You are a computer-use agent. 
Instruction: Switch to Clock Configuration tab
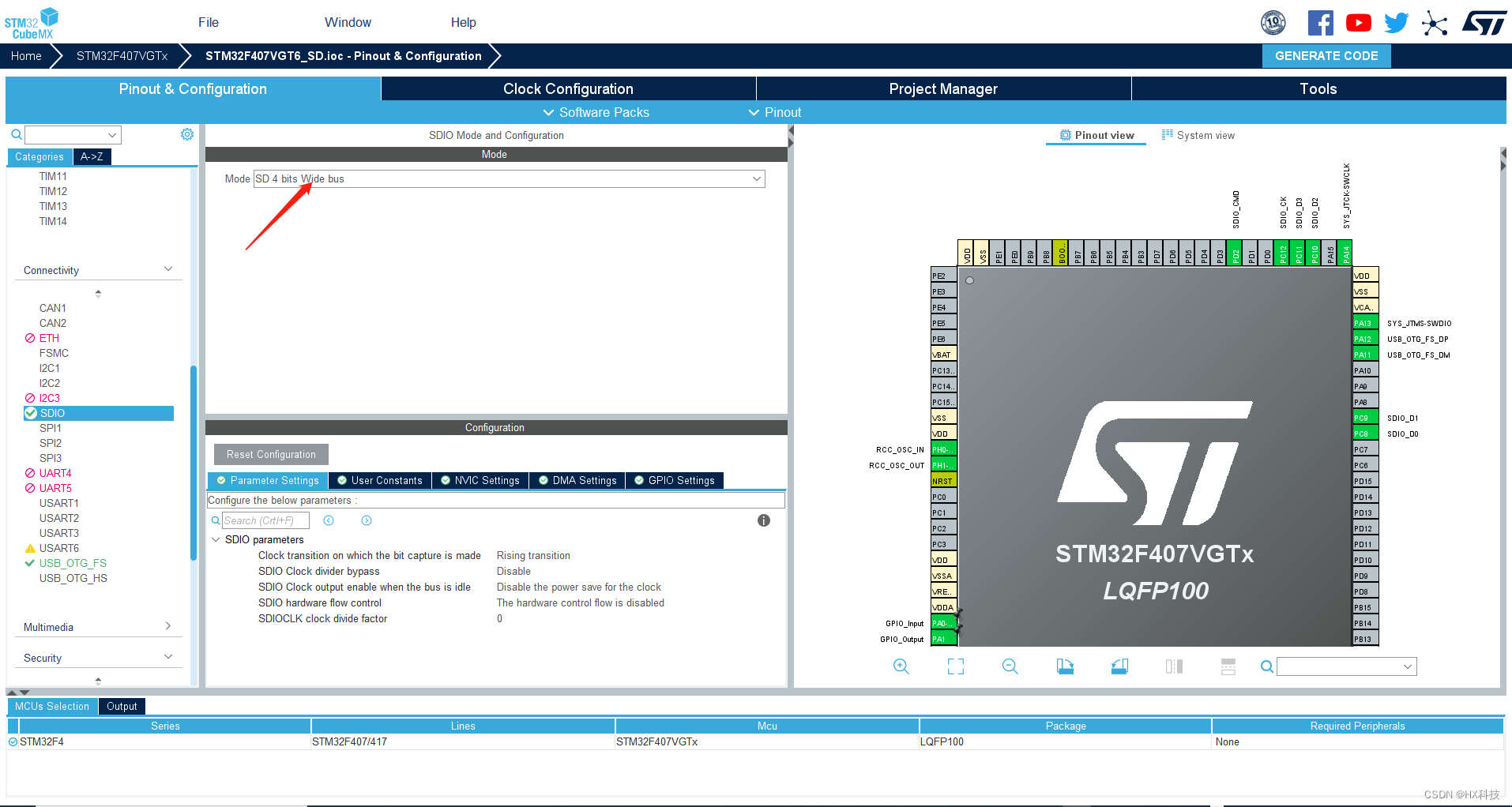click(x=568, y=88)
